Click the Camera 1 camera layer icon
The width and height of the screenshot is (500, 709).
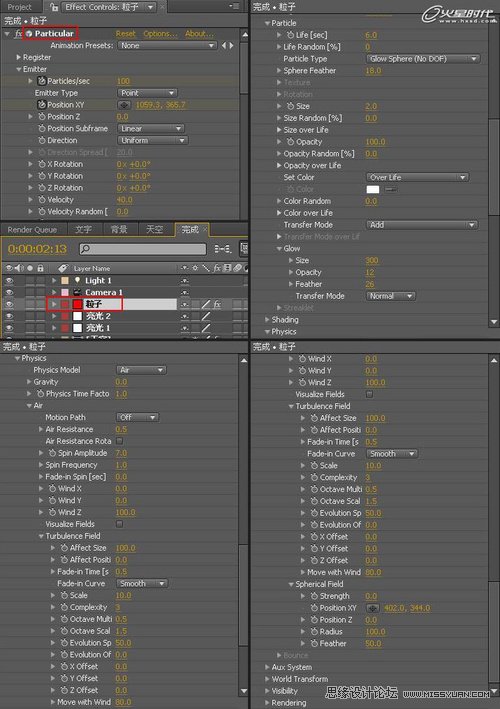click(77, 292)
